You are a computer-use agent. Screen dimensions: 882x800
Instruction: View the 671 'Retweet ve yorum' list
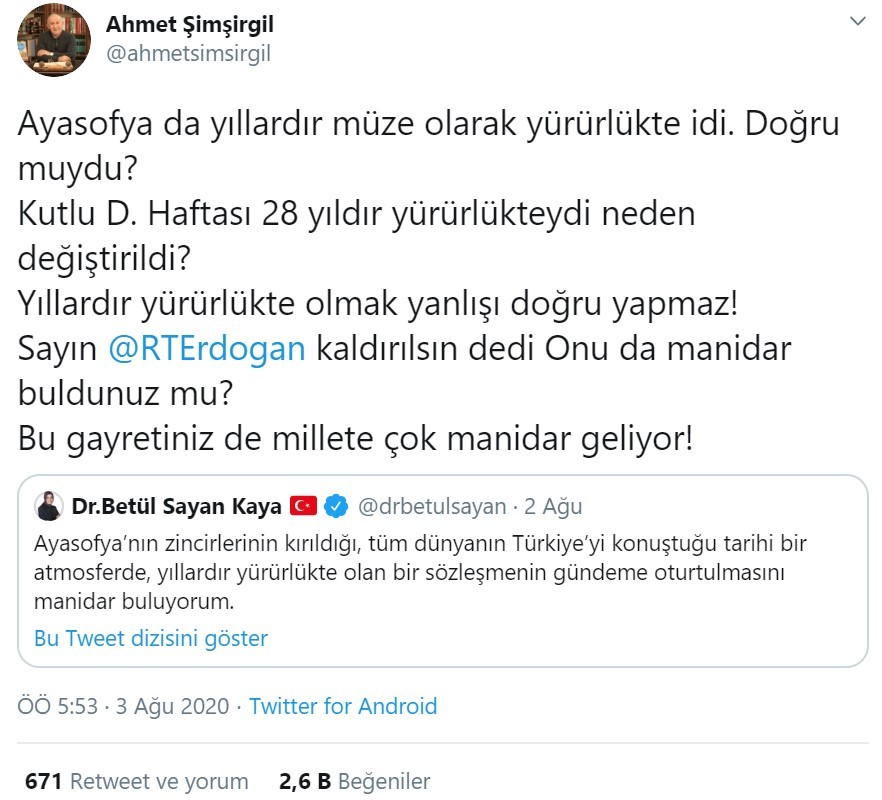[136, 781]
